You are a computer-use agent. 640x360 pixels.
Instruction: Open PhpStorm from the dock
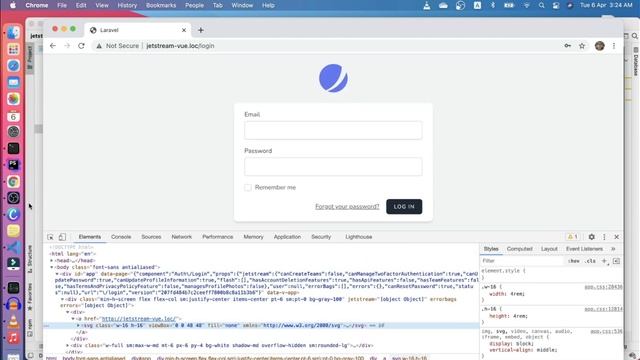click(x=13, y=164)
